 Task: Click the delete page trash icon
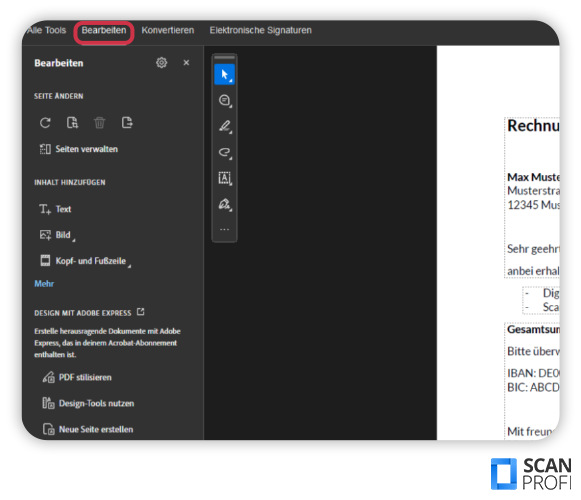pos(99,123)
